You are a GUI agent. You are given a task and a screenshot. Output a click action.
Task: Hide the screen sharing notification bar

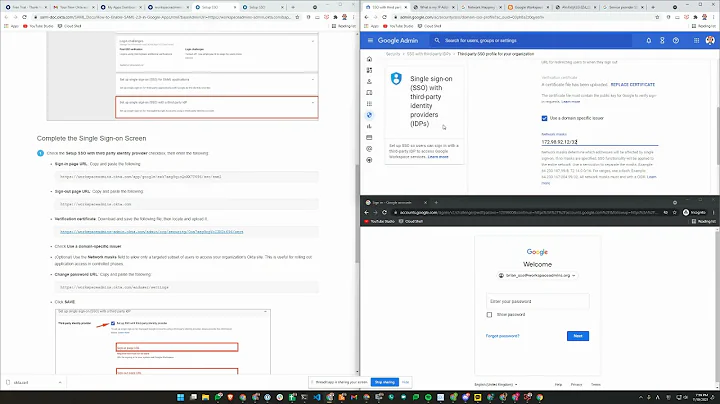pyautogui.click(x=405, y=382)
